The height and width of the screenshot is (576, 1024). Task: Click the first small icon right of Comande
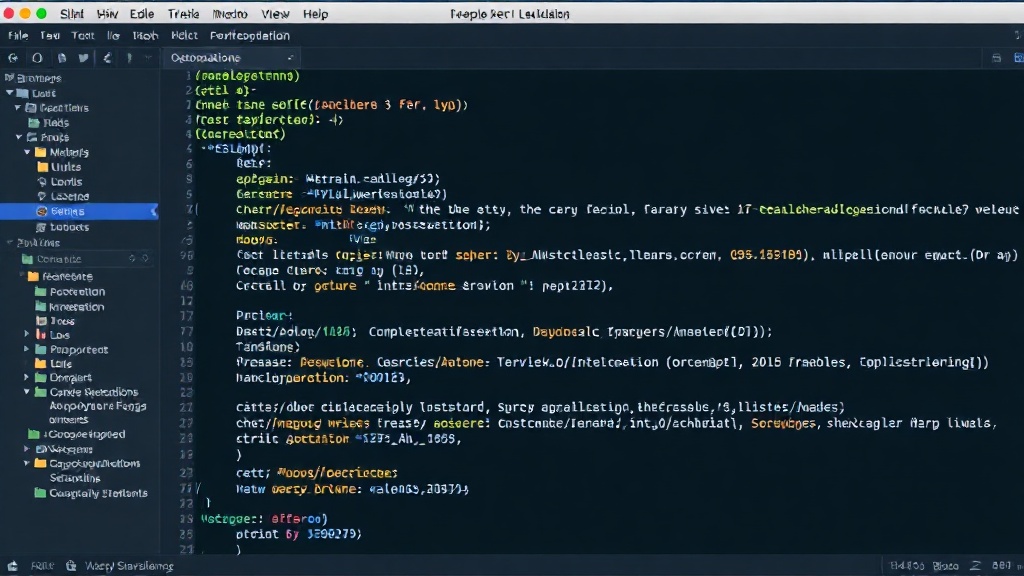point(132,259)
